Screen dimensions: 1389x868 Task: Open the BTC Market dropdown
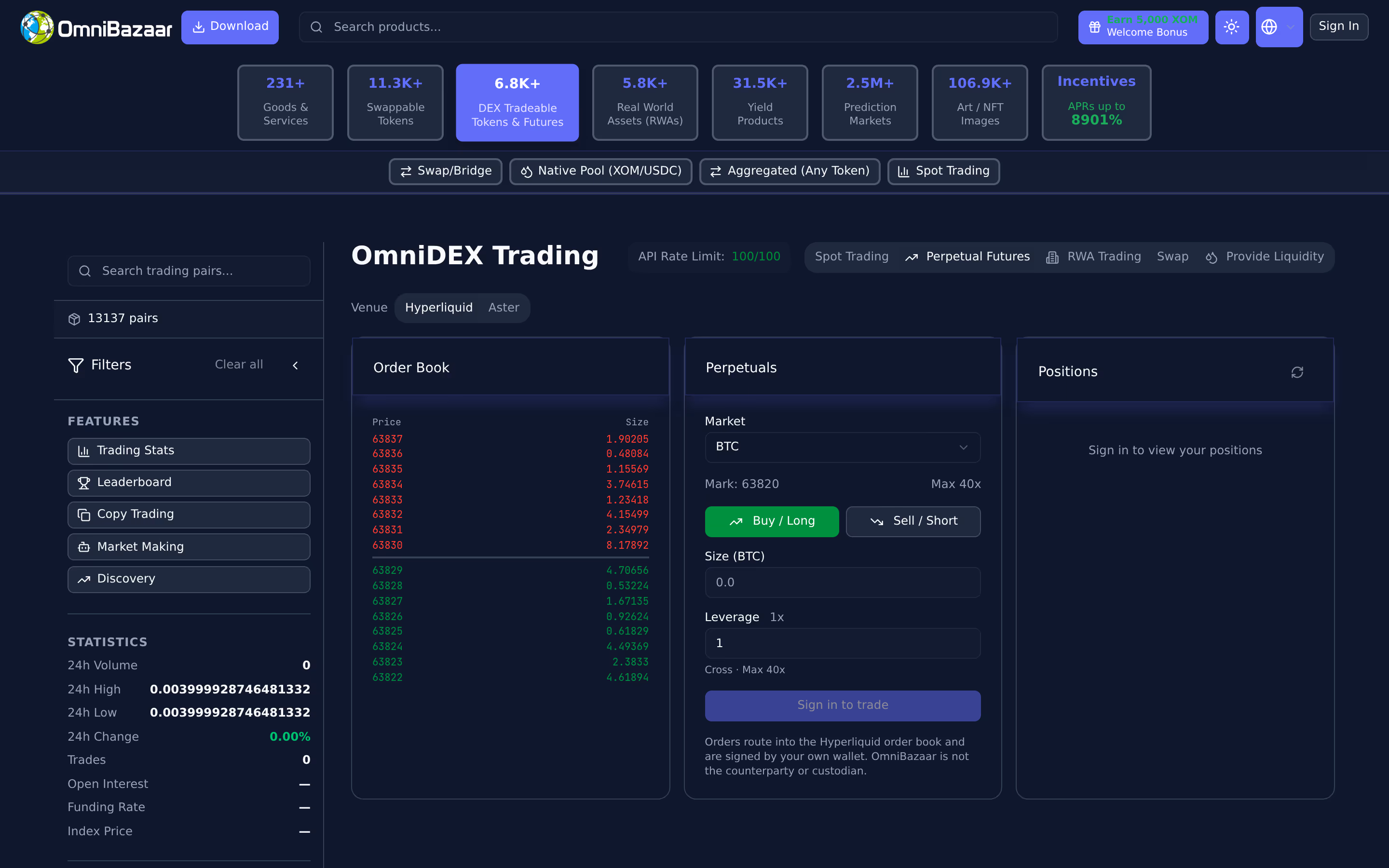click(843, 447)
